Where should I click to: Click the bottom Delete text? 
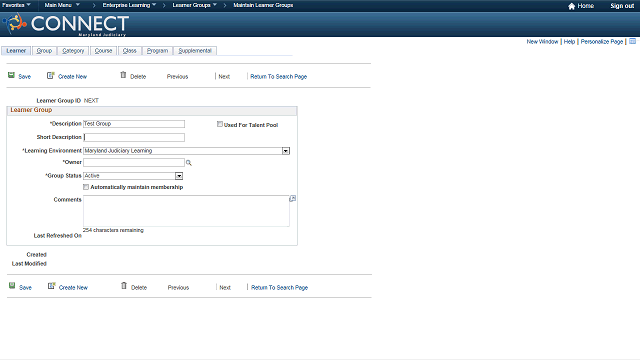pos(139,288)
